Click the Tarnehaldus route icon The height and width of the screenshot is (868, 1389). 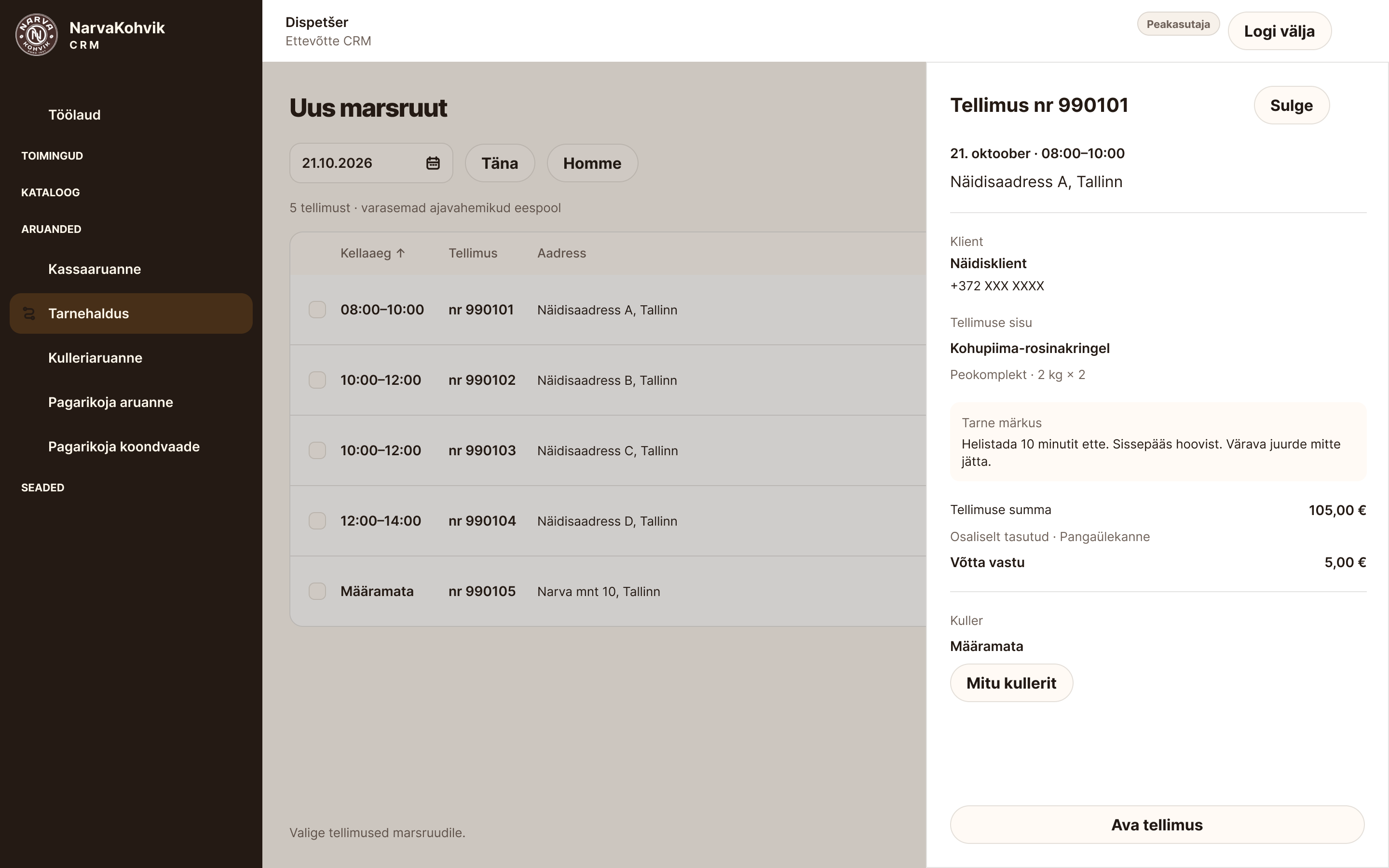point(29,313)
